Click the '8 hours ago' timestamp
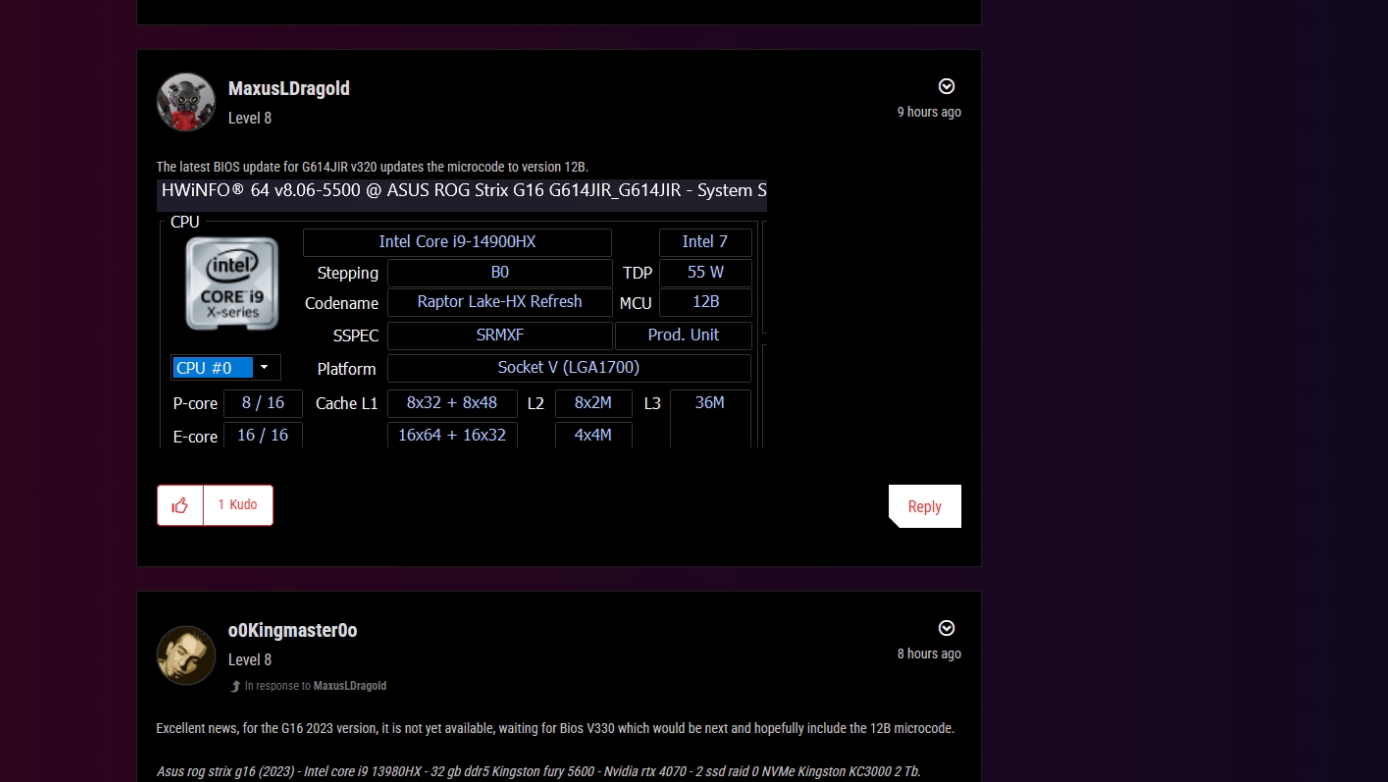 [929, 654]
